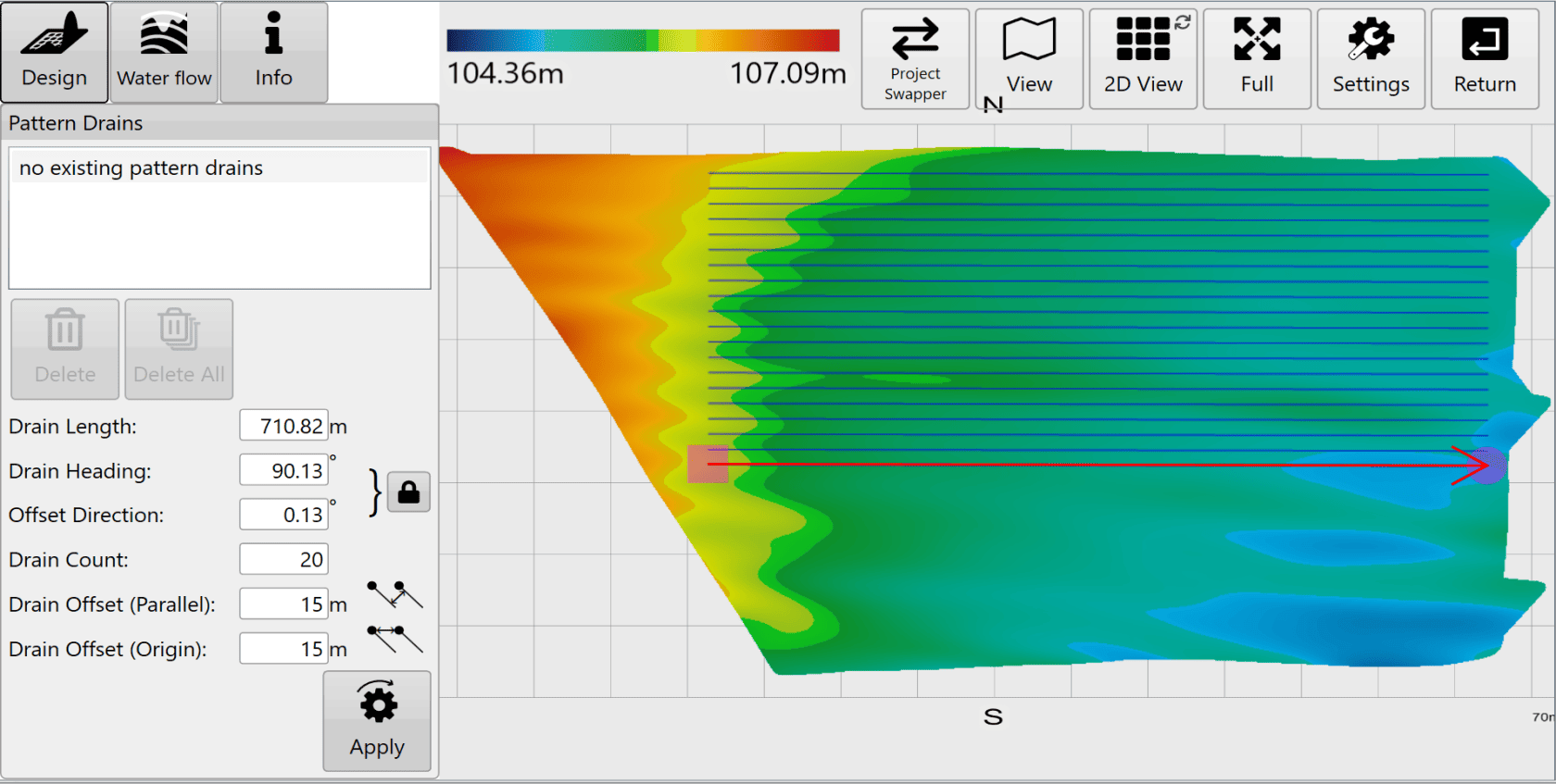Screen dimensions: 1556x784
Task: Edit the Drain Length field
Action: [x=283, y=426]
